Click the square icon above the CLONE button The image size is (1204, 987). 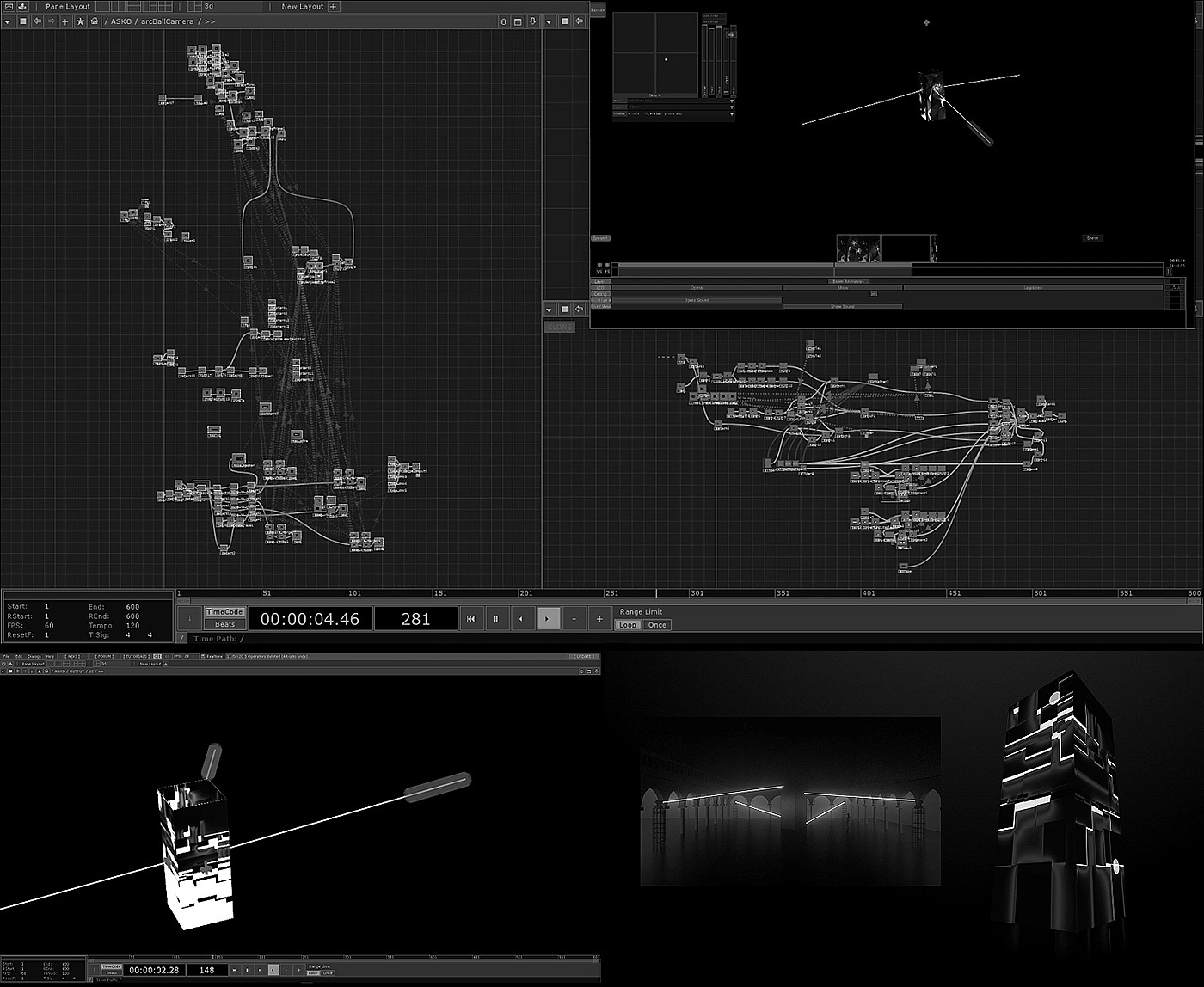click(x=565, y=309)
